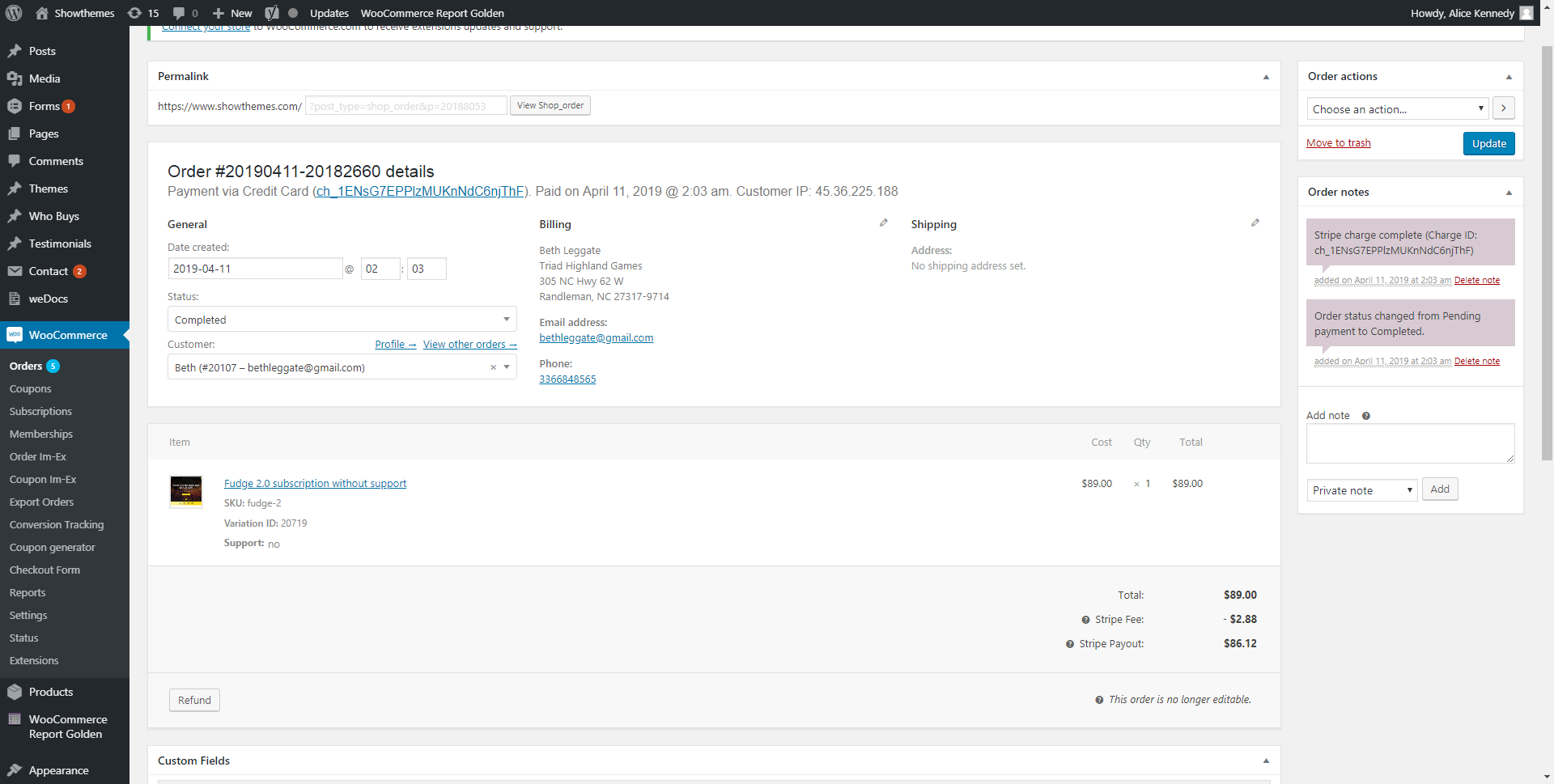1554x784 pixels.
Task: Go to the Memberships submenu
Action: click(x=40, y=434)
